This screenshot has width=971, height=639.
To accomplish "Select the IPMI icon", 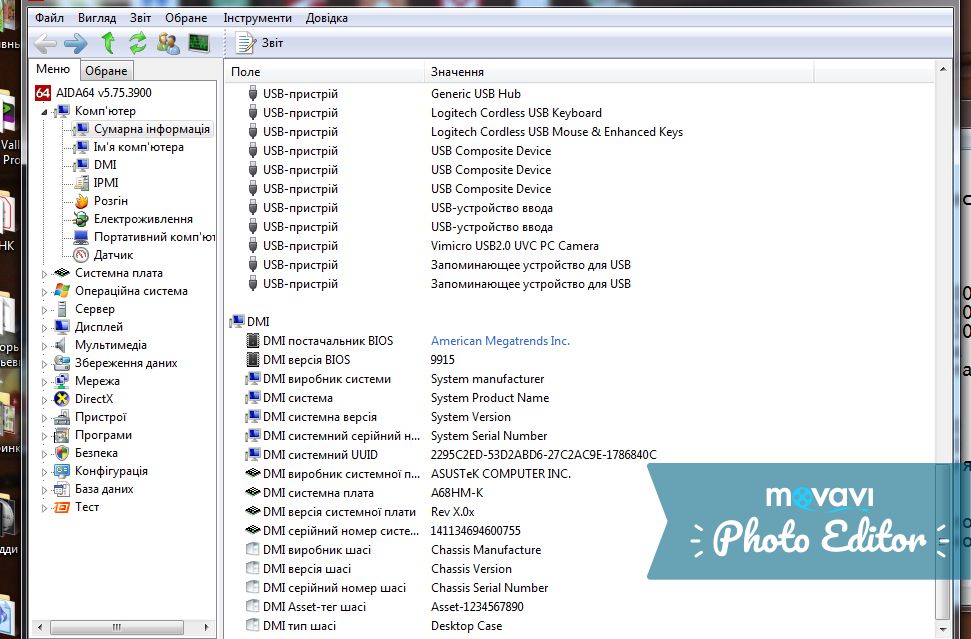I will 81,183.
